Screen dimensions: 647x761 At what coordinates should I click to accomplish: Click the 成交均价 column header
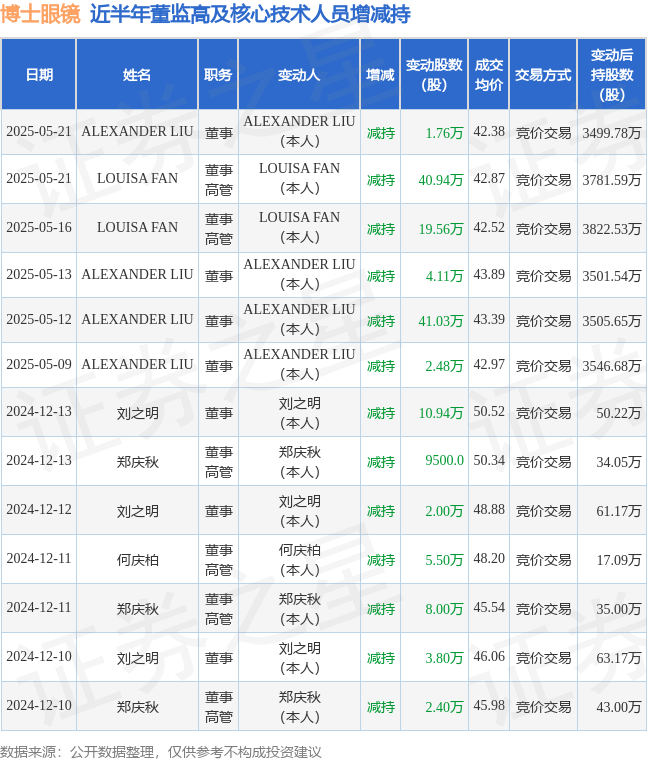pos(488,75)
